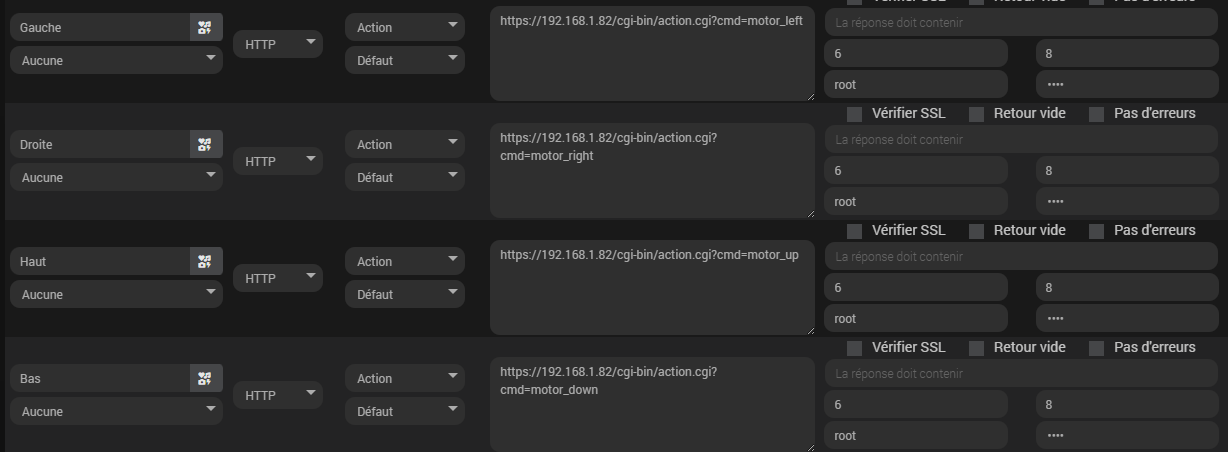This screenshot has height=452, width=1228.
Task: Toggle Retour vide for the Droite command
Action: pos(977,114)
